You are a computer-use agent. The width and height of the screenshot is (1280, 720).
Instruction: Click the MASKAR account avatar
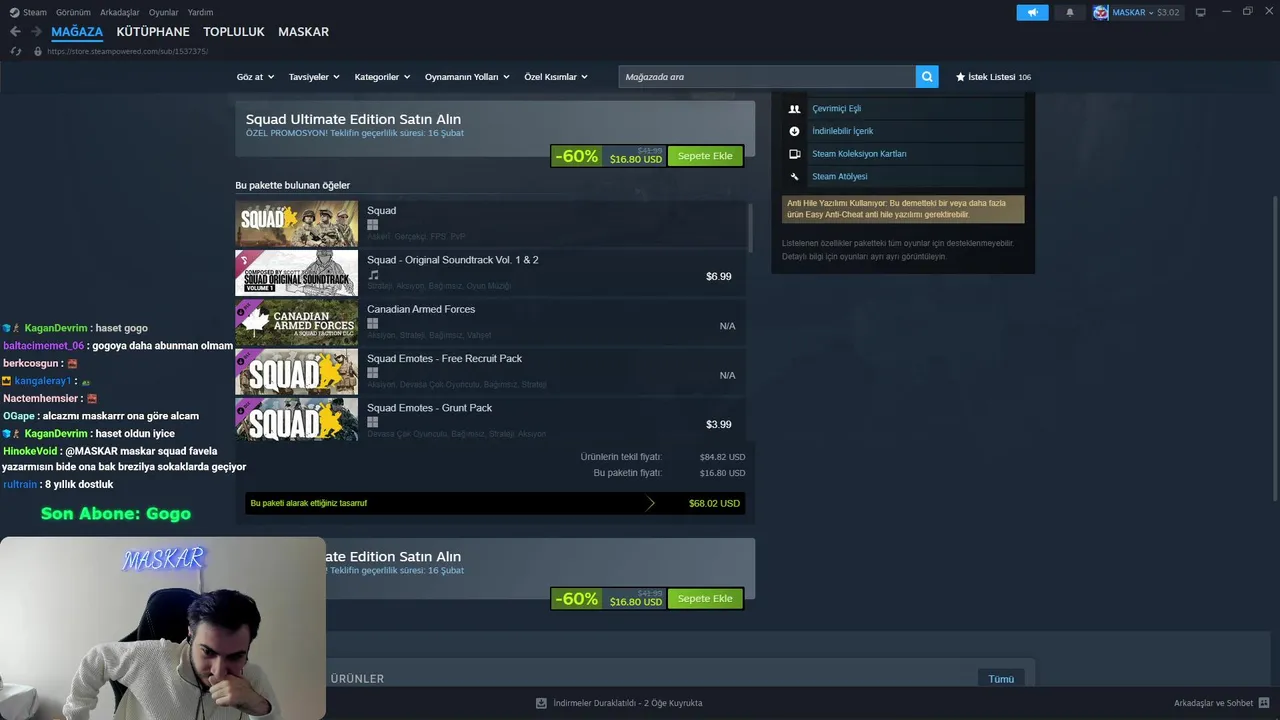(x=1101, y=12)
